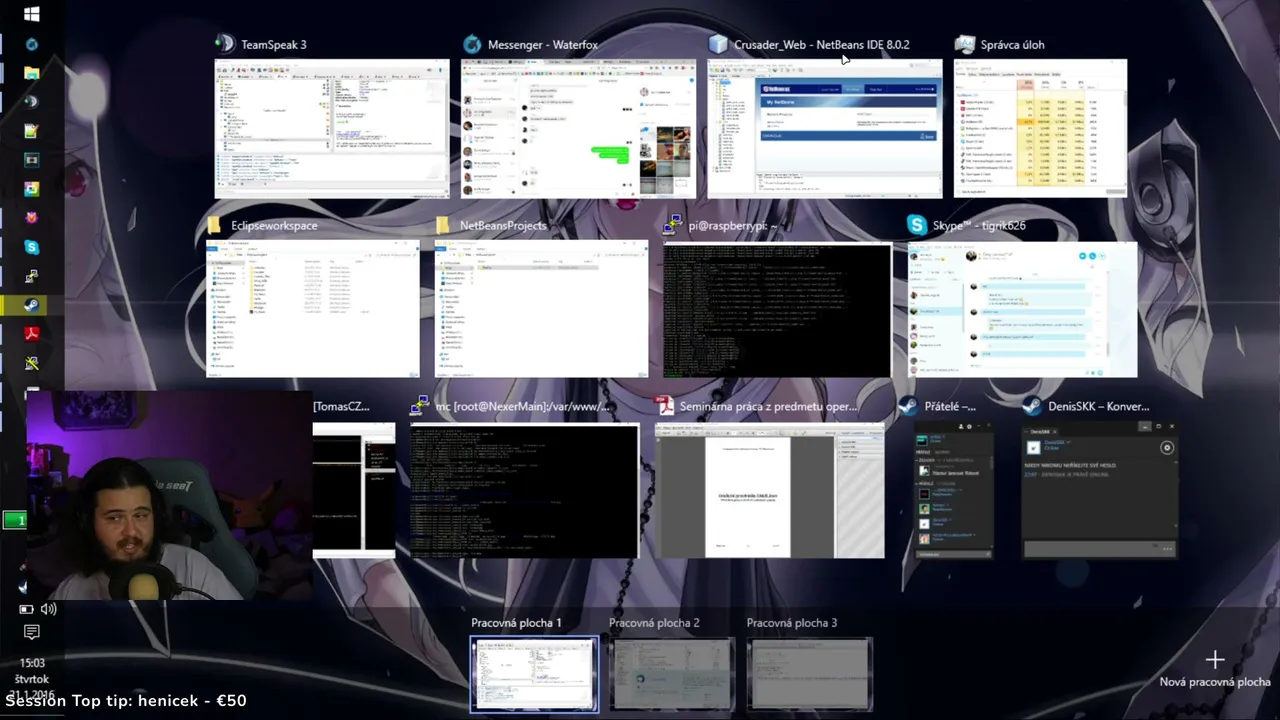Click the Pracovná plocha 2 label

click(x=654, y=622)
